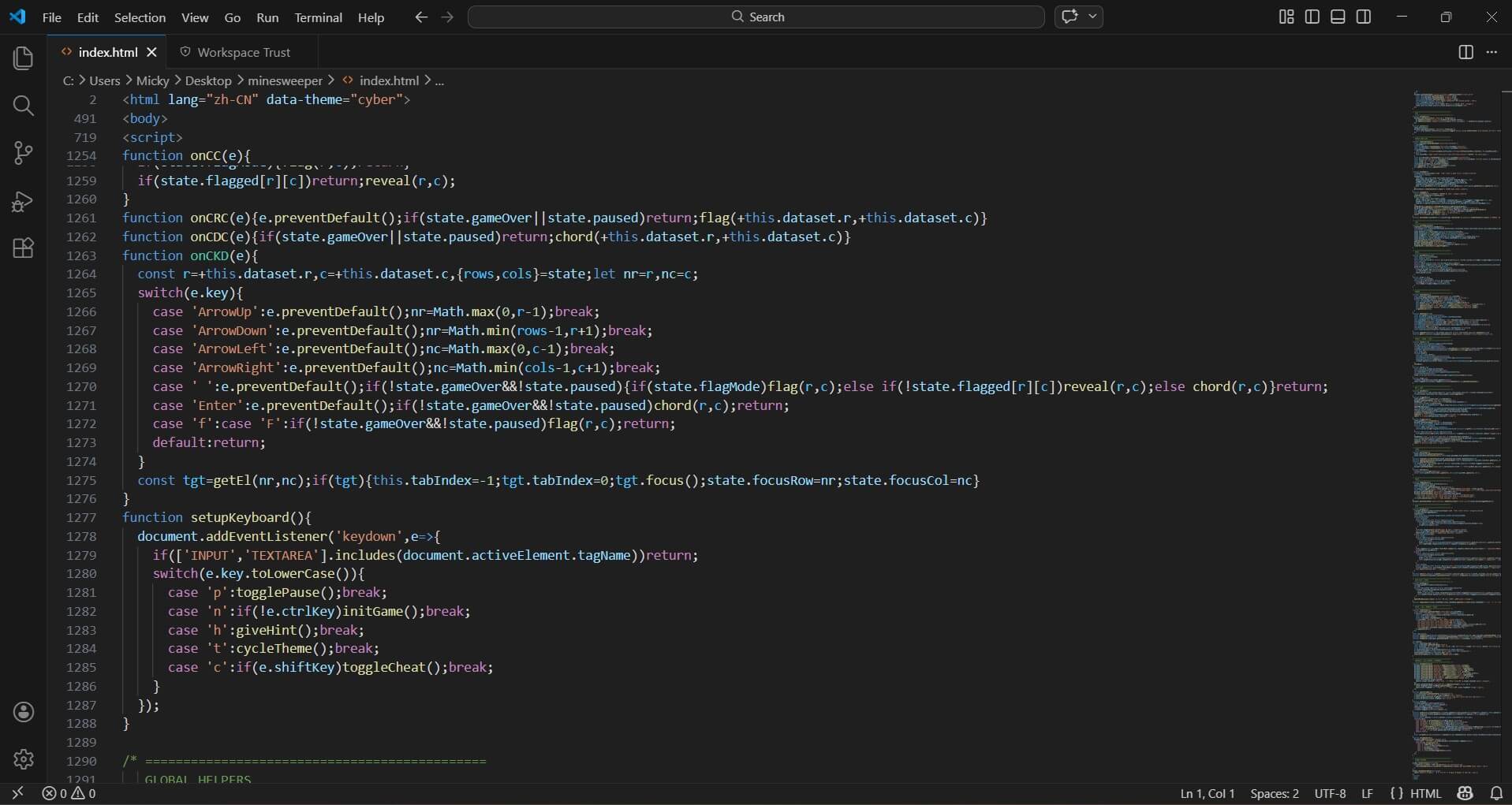This screenshot has height=805, width=1512.
Task: Open the Manage settings gear
Action: (x=24, y=759)
